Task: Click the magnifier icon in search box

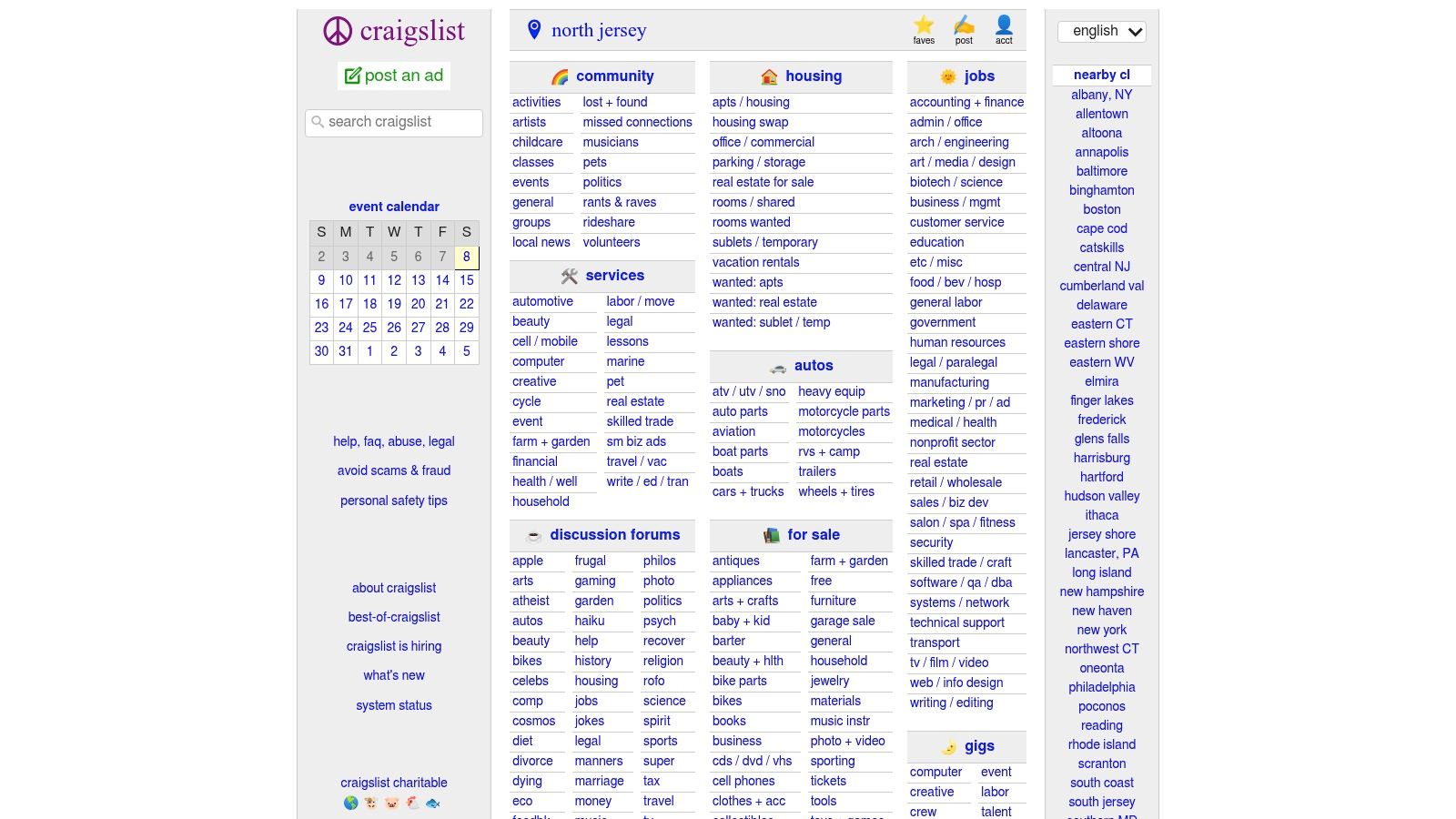Action: (318, 122)
